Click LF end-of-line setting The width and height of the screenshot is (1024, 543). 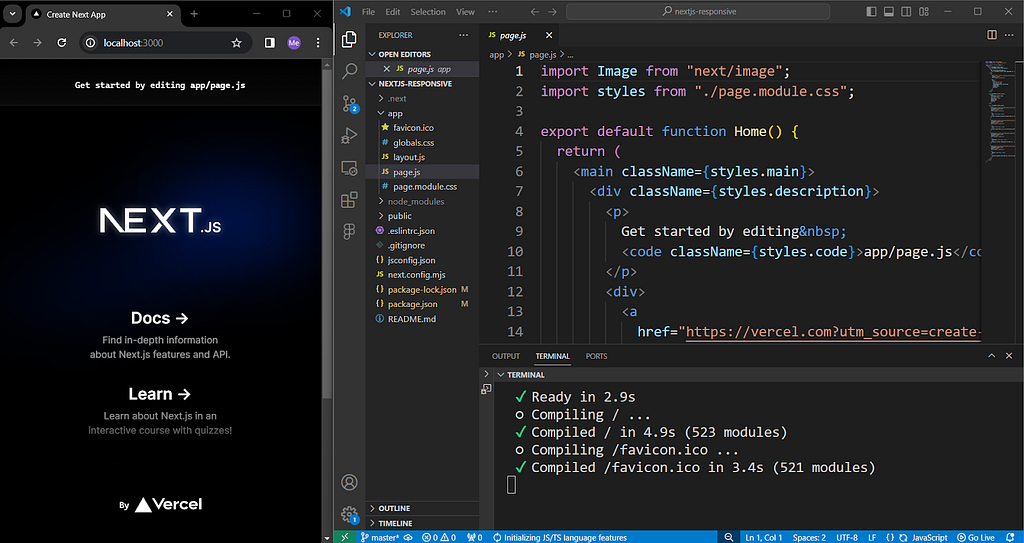pyautogui.click(x=872, y=537)
